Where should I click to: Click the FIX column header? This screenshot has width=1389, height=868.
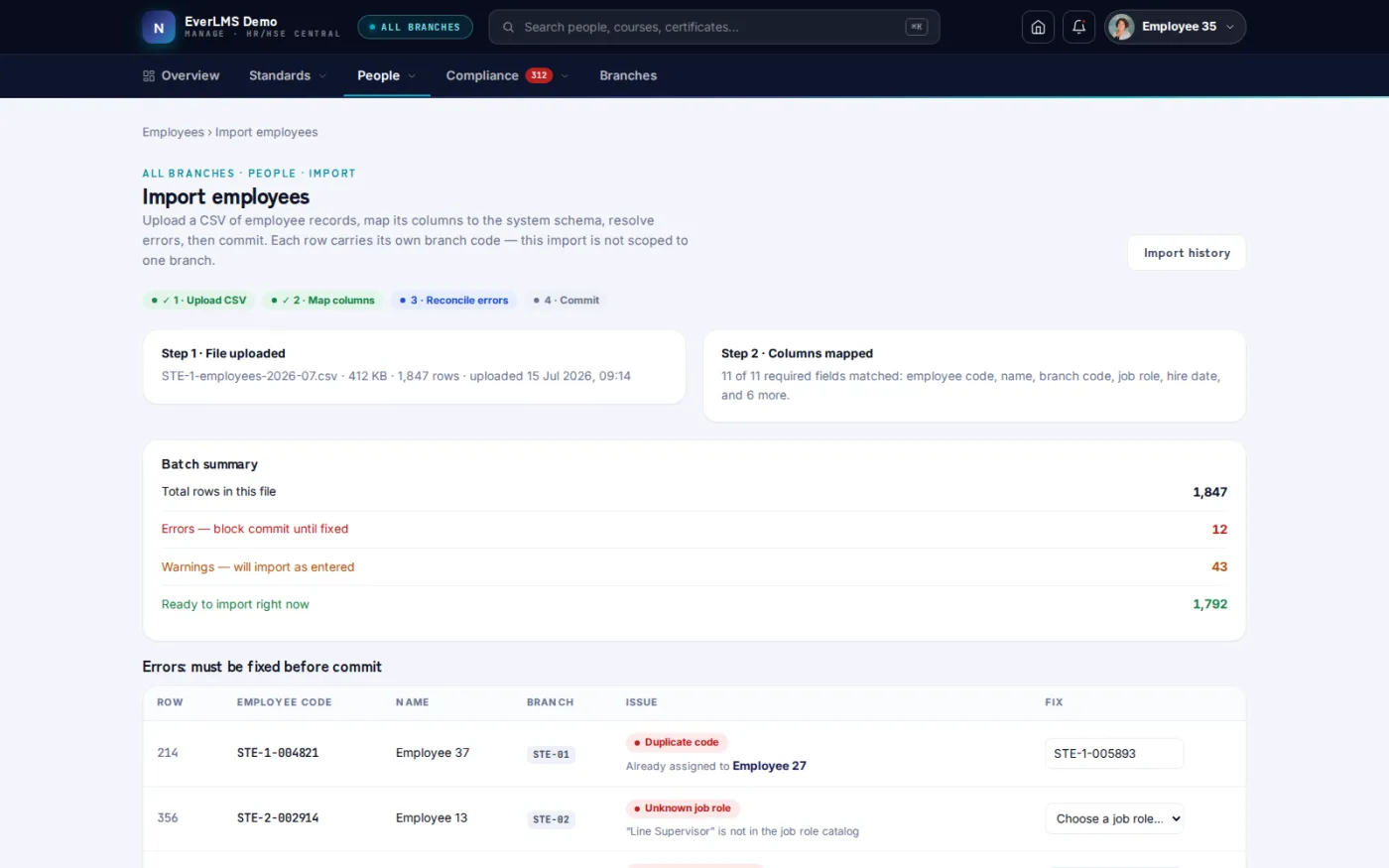(x=1054, y=702)
